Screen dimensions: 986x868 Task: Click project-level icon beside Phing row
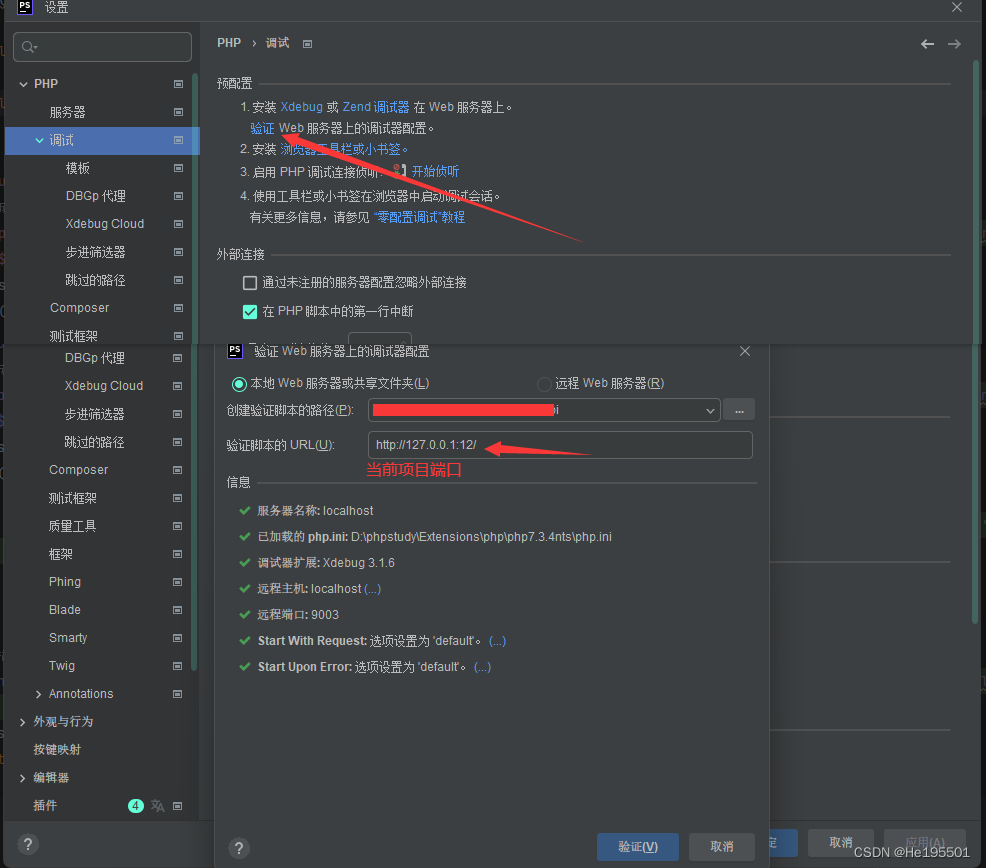click(177, 582)
